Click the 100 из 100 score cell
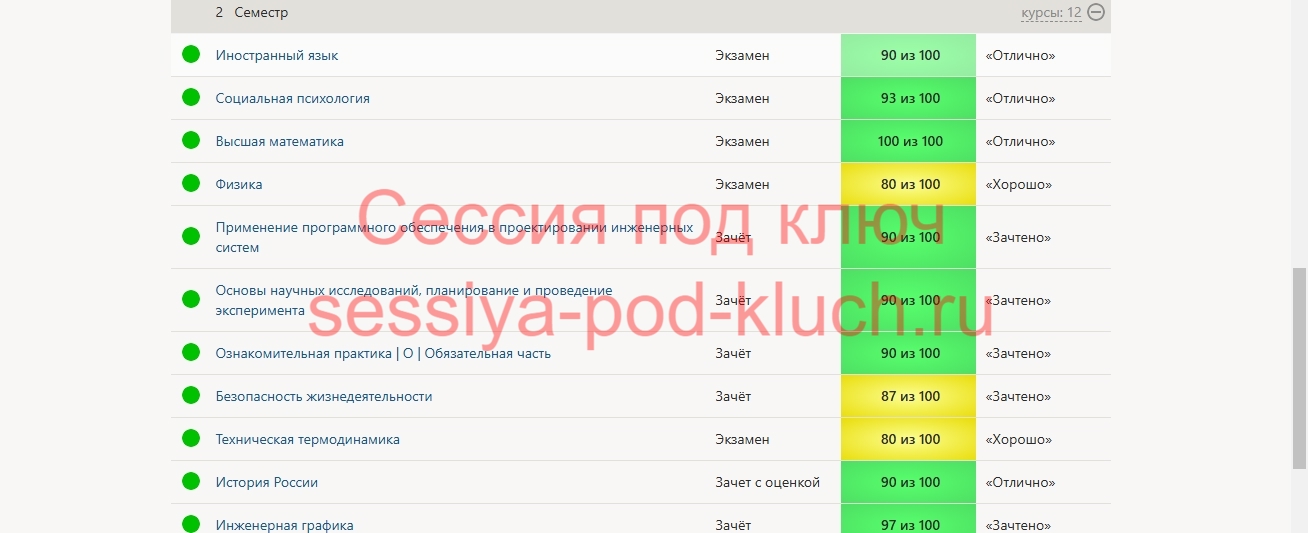Screen dimensions: 1308x533 click(x=909, y=141)
